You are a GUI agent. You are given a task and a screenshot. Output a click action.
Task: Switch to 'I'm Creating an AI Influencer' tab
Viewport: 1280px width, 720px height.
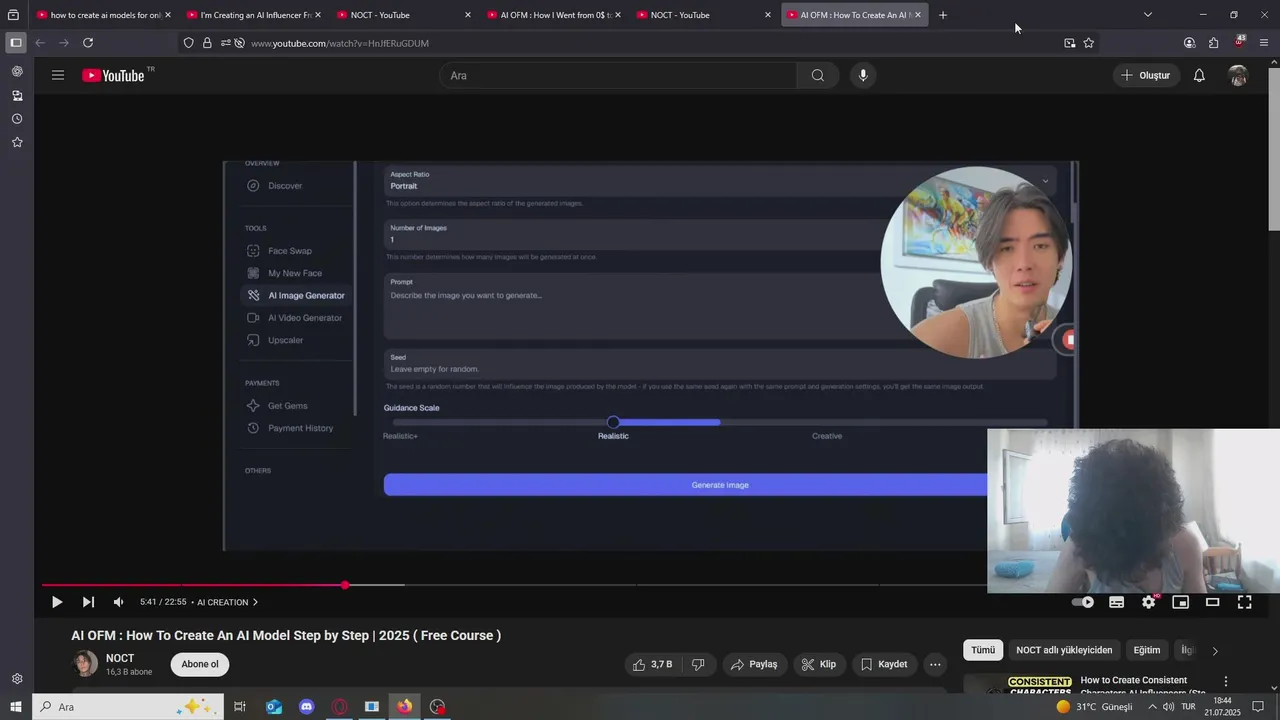click(x=254, y=15)
